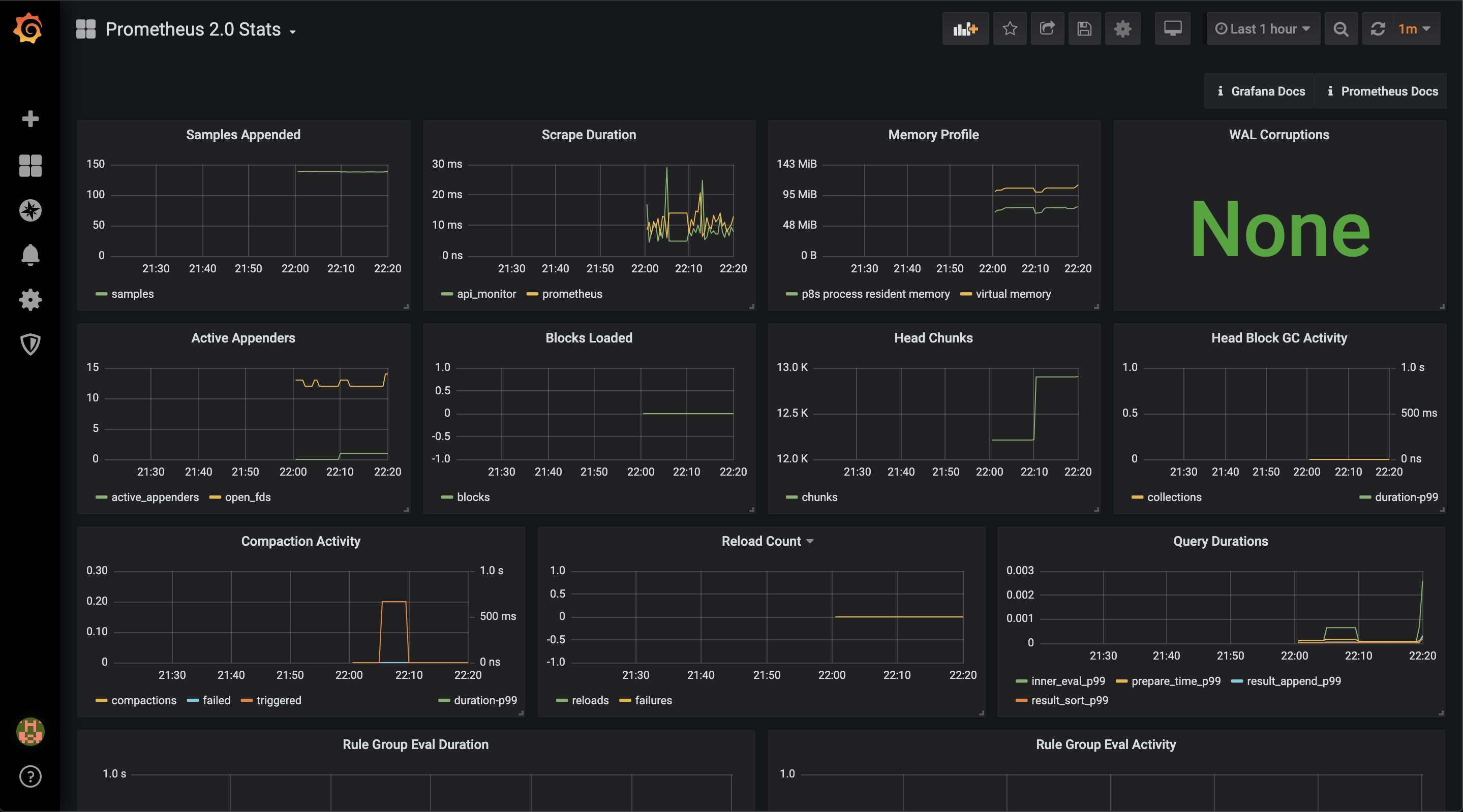The width and height of the screenshot is (1463, 812).
Task: Open the Last 1 hour time picker
Action: point(1263,28)
